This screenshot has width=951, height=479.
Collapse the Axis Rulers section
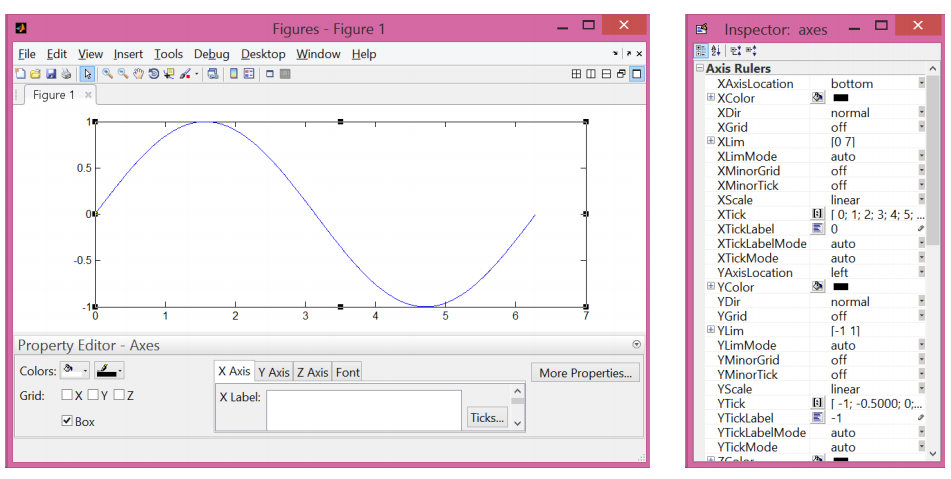pyautogui.click(x=701, y=68)
